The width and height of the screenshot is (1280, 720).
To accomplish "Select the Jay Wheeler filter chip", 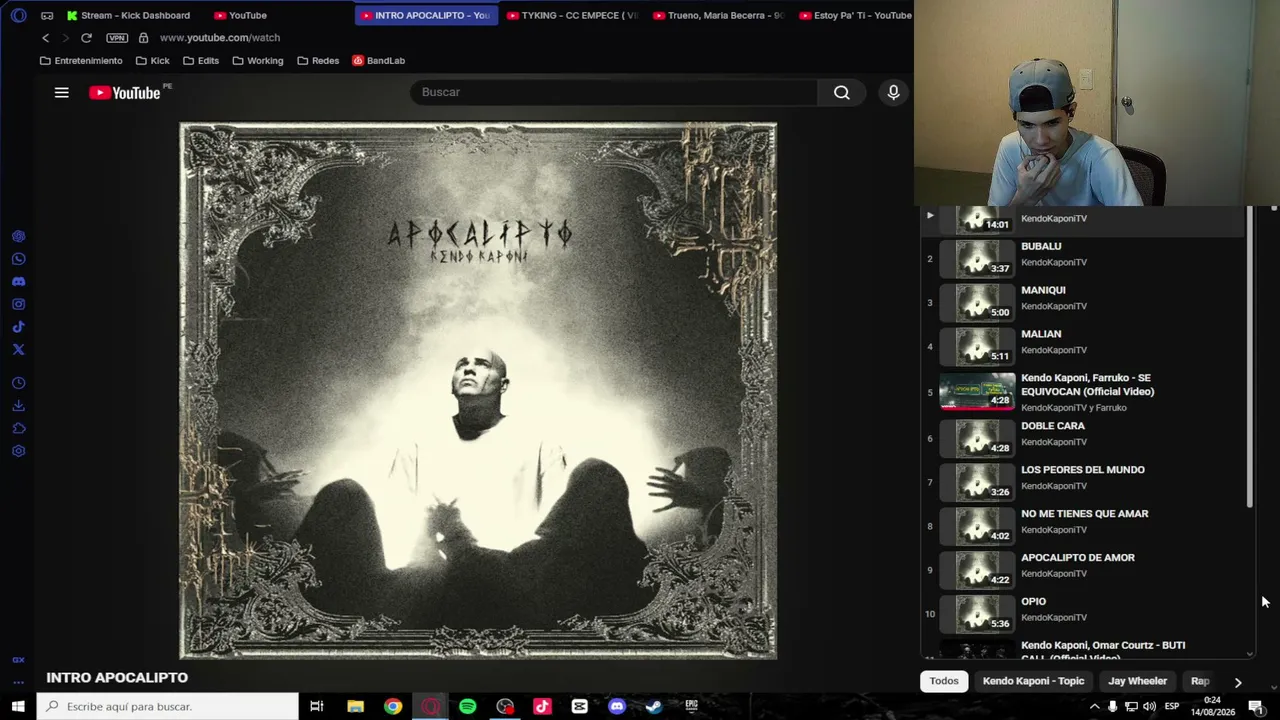I will (x=1137, y=681).
